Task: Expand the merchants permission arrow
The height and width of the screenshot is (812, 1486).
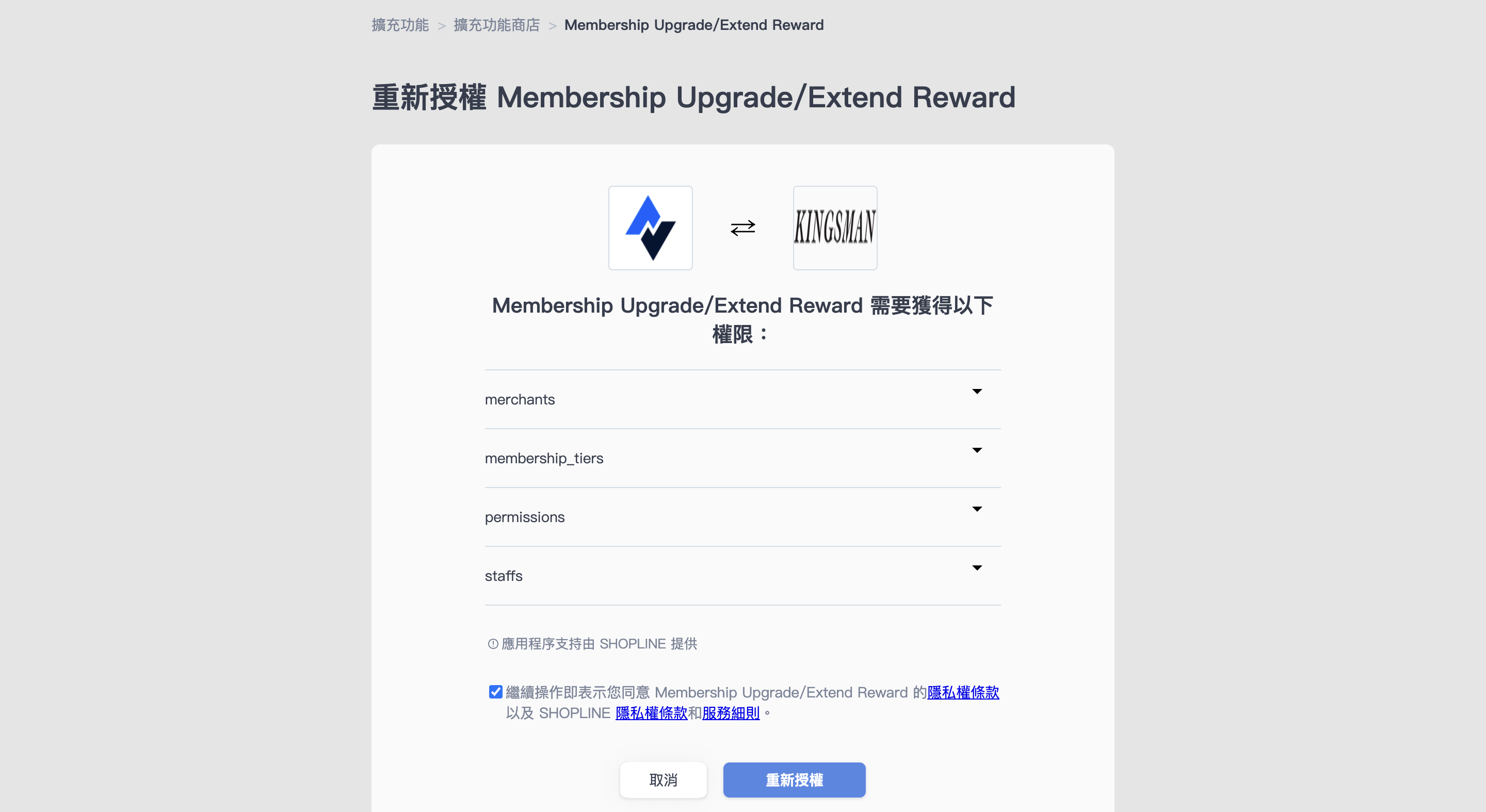Action: pos(977,392)
